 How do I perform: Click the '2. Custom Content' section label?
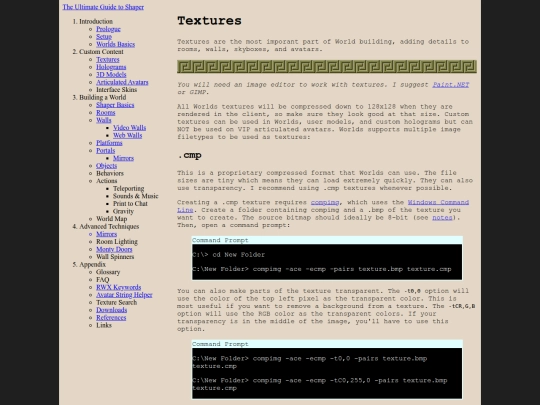[x=98, y=52]
